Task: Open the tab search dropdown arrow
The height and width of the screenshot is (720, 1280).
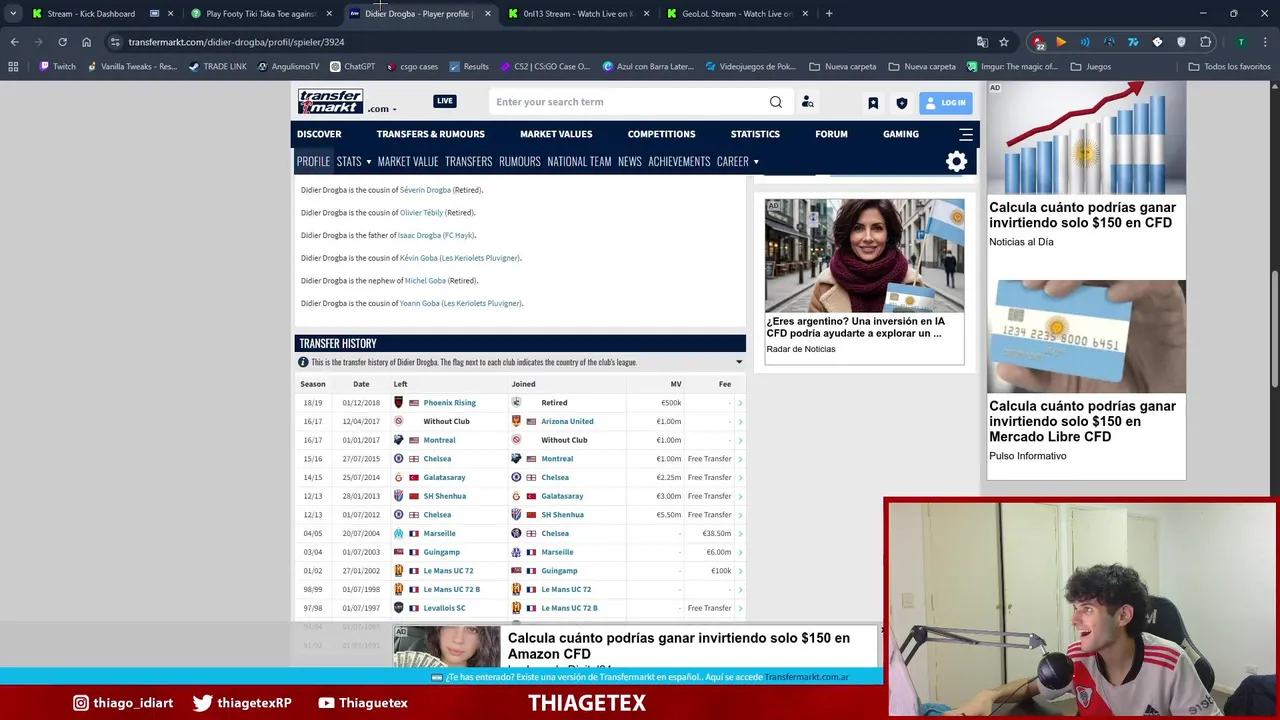Action: [x=13, y=14]
